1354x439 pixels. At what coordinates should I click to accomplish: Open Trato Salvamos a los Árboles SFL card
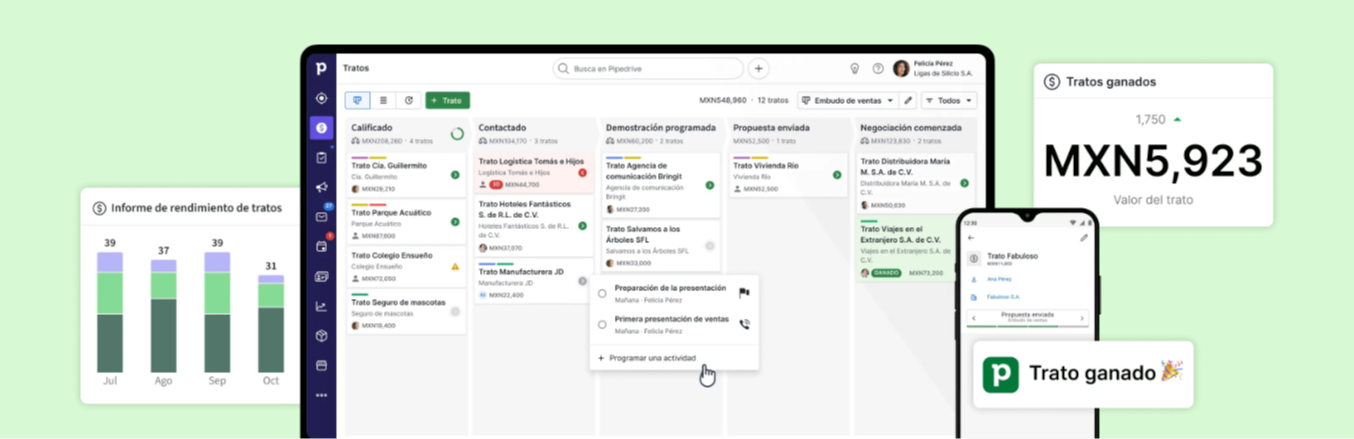pyautogui.click(x=661, y=245)
